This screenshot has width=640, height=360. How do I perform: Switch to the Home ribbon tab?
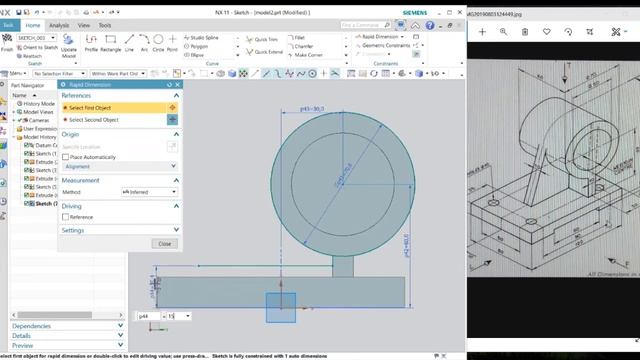click(x=33, y=25)
